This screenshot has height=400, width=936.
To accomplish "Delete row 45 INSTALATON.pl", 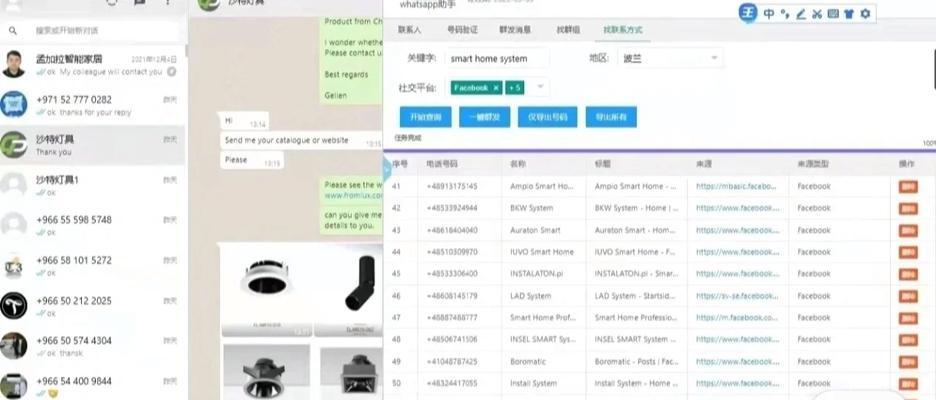I will tap(908, 274).
